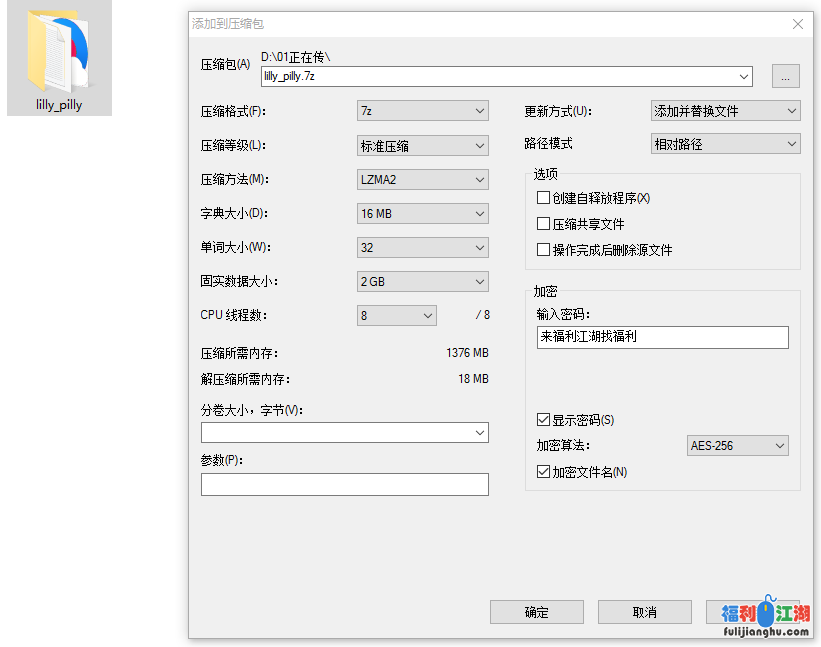Expand the compression level dropdown
This screenshot has height=647, width=821.
click(x=422, y=146)
